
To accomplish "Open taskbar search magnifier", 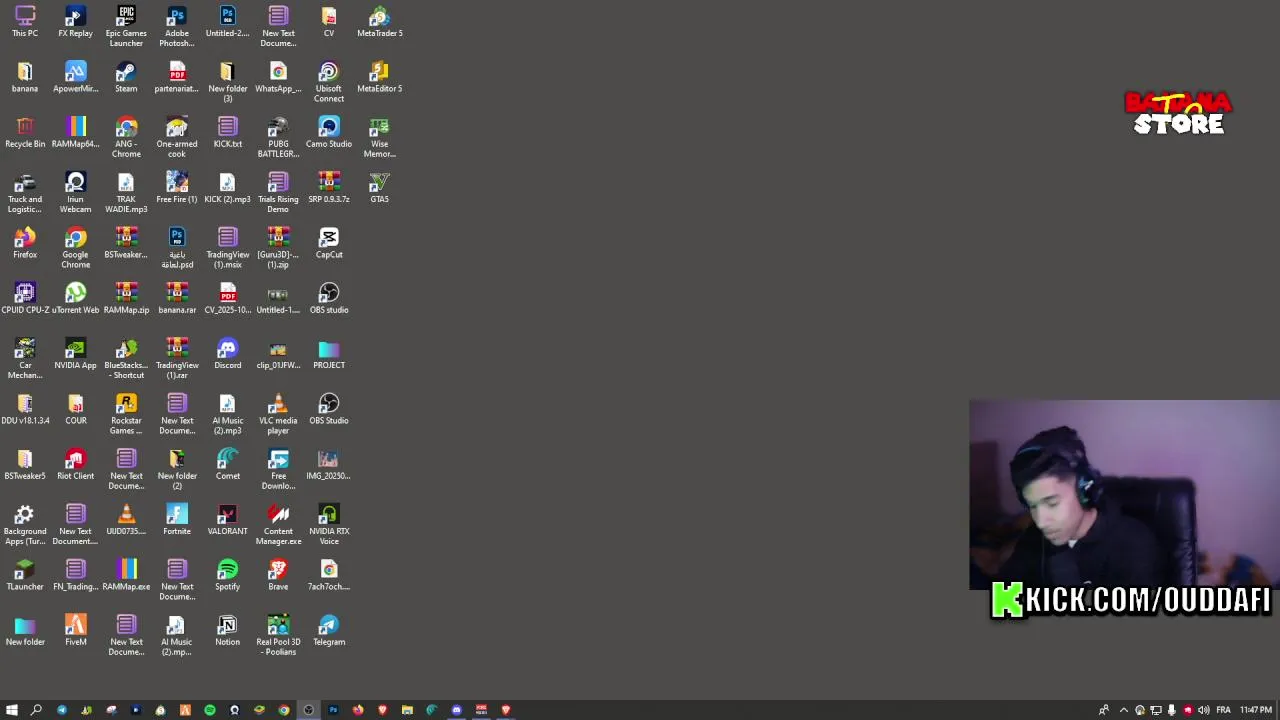I will [x=36, y=710].
